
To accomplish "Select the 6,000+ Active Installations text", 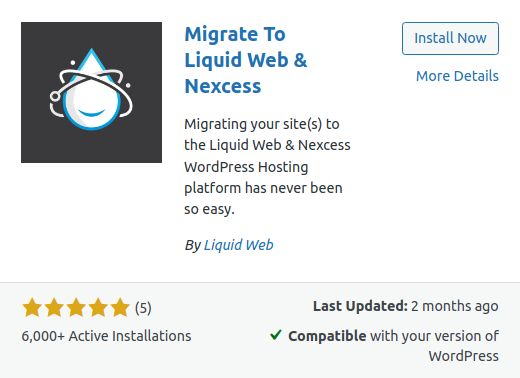I will (106, 336).
